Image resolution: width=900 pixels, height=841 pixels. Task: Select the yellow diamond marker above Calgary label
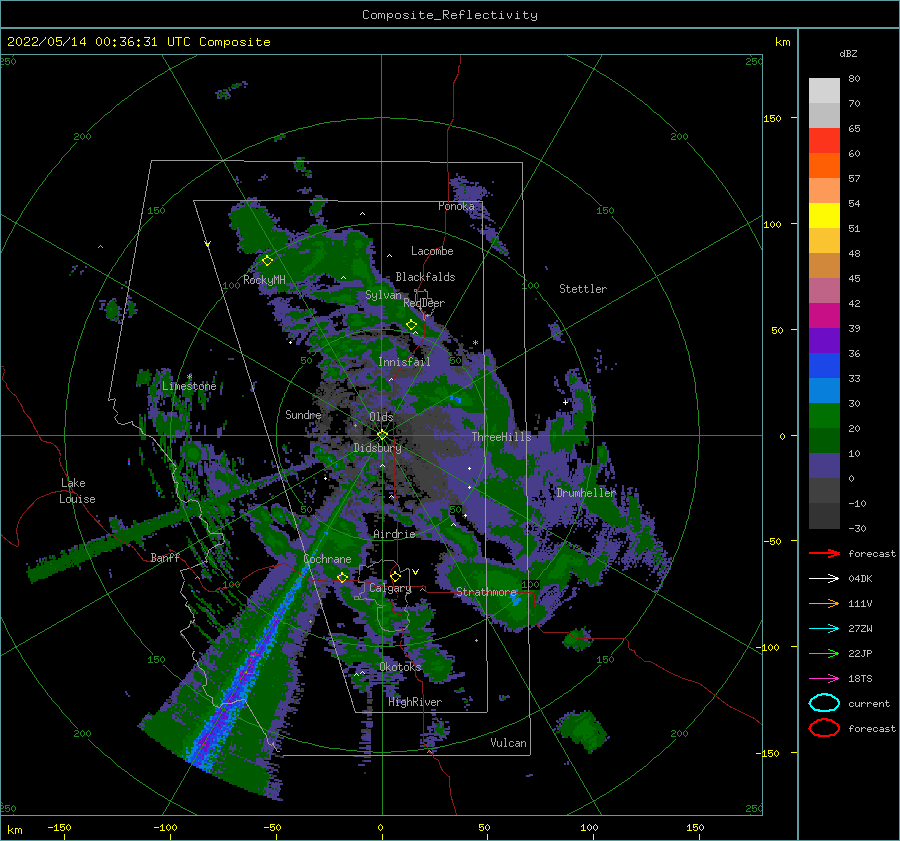click(x=395, y=576)
